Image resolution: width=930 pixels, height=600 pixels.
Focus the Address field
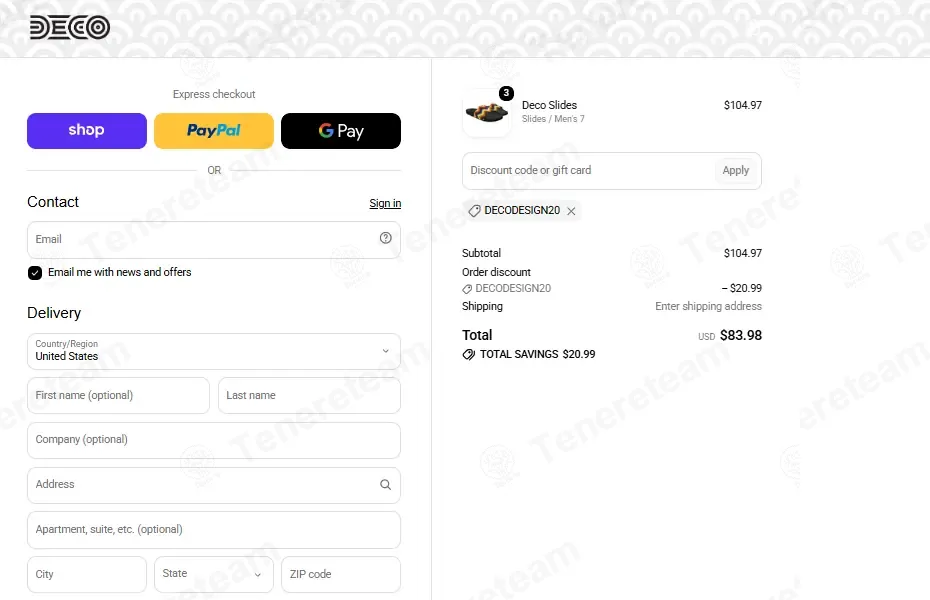click(214, 485)
